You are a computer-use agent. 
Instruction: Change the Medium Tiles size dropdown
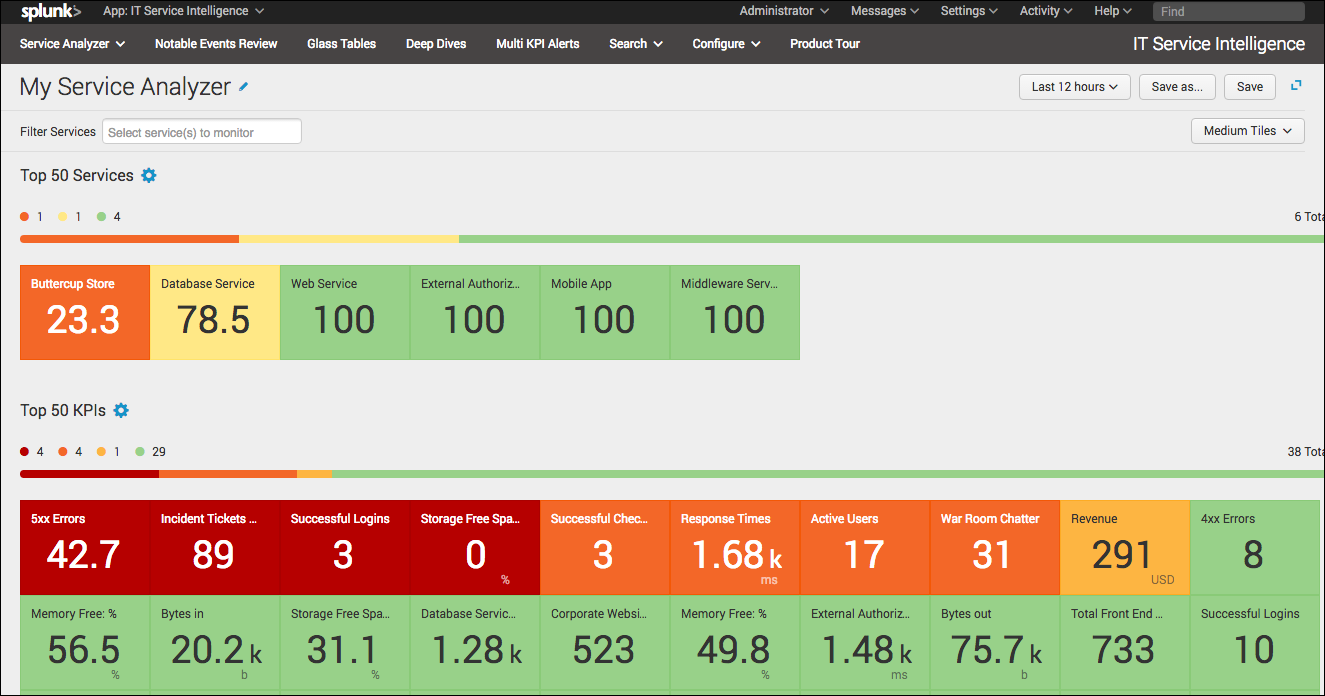(x=1247, y=131)
